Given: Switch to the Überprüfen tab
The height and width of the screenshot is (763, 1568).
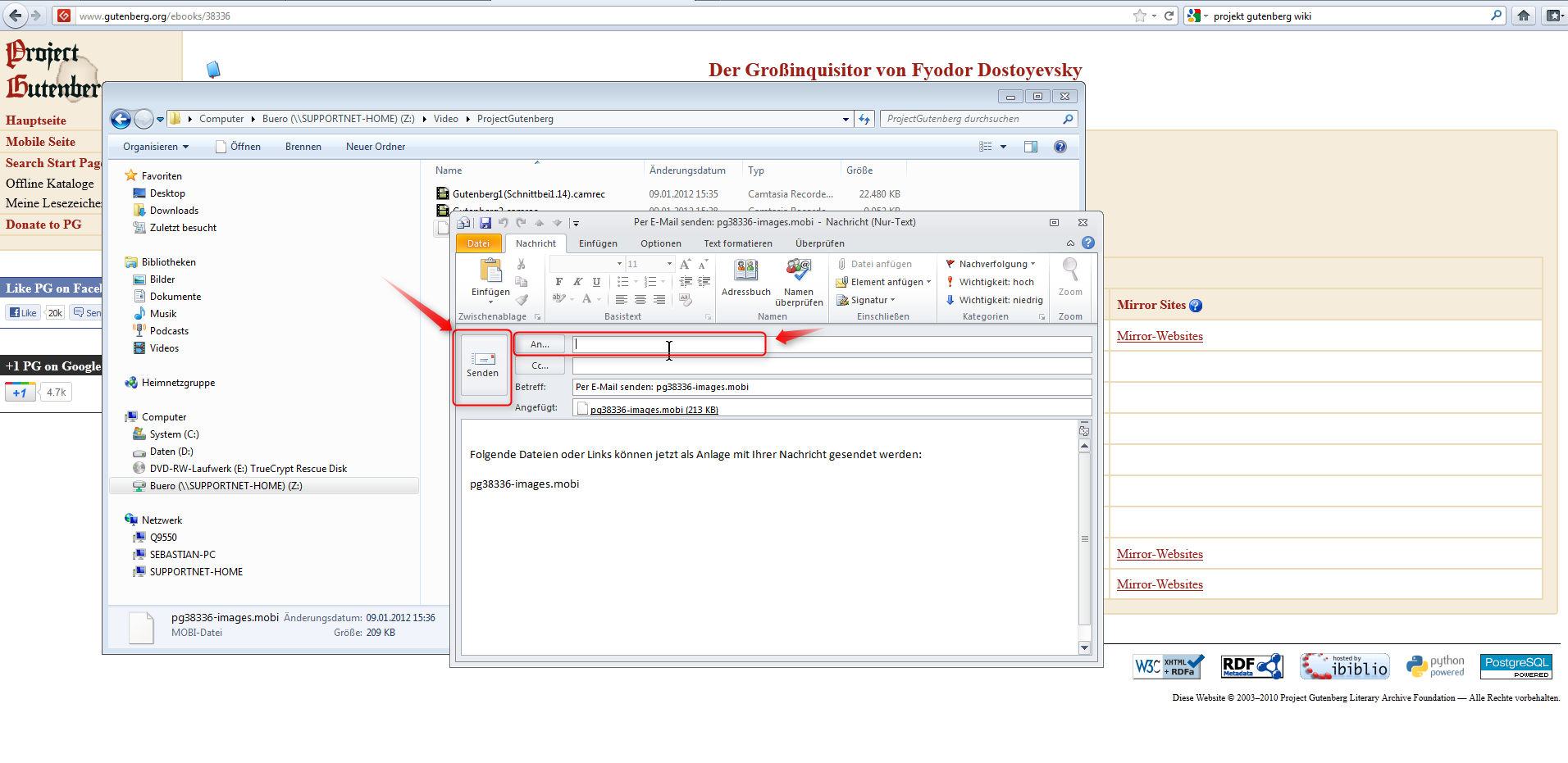Looking at the screenshot, I should click(x=820, y=243).
